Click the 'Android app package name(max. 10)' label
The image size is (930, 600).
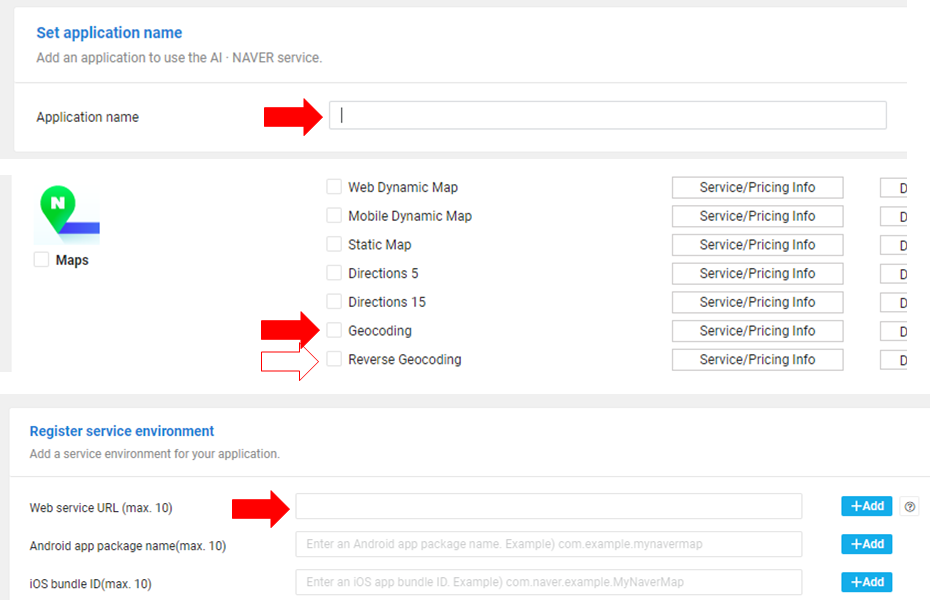point(128,546)
